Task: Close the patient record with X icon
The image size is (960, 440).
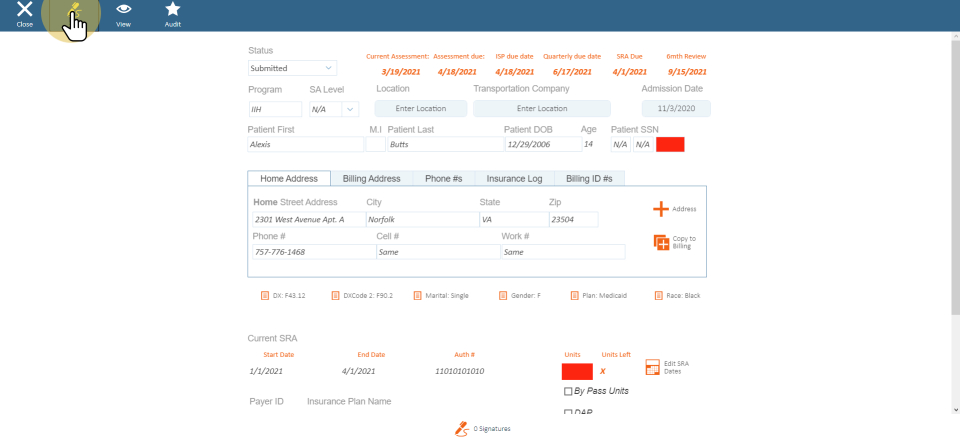Action: click(24, 10)
